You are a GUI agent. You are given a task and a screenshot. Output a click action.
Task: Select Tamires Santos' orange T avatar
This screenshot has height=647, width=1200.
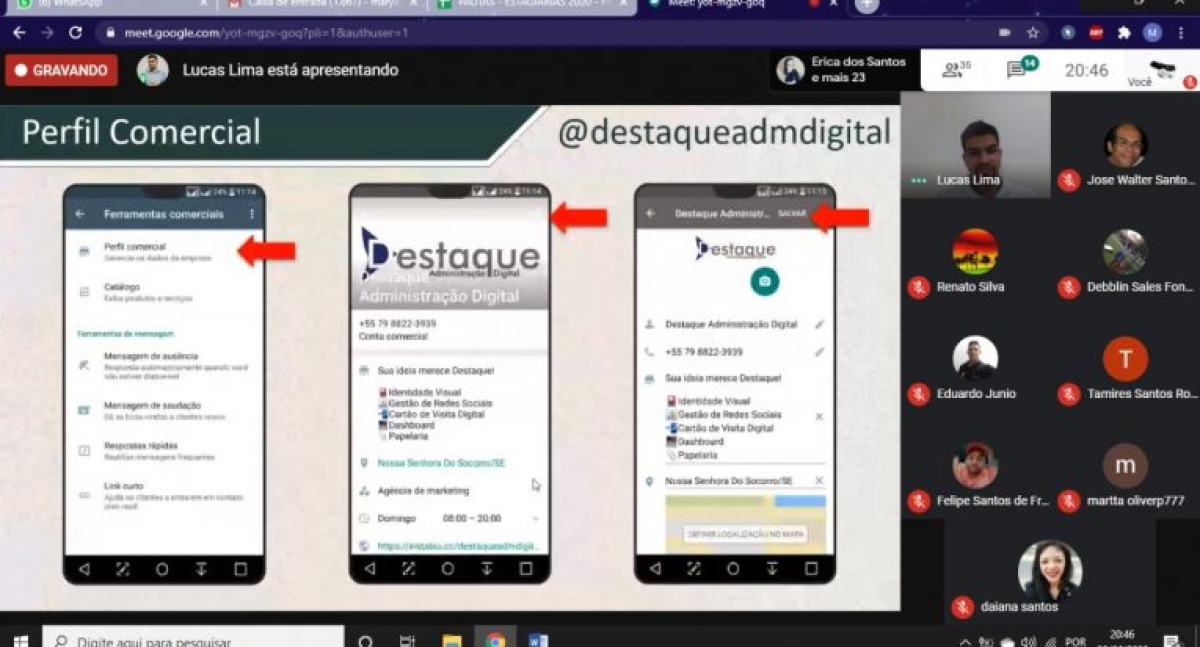tap(1125, 359)
